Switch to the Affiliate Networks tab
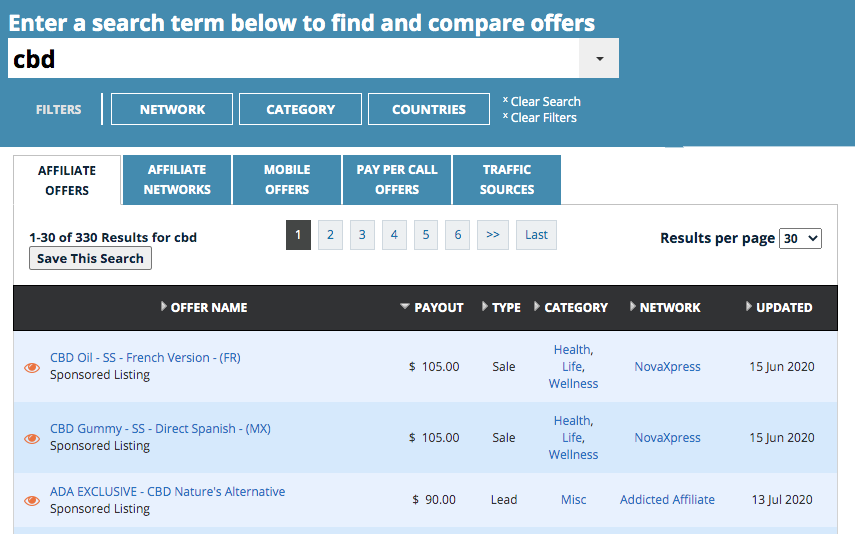This screenshot has width=855, height=534. click(x=177, y=179)
